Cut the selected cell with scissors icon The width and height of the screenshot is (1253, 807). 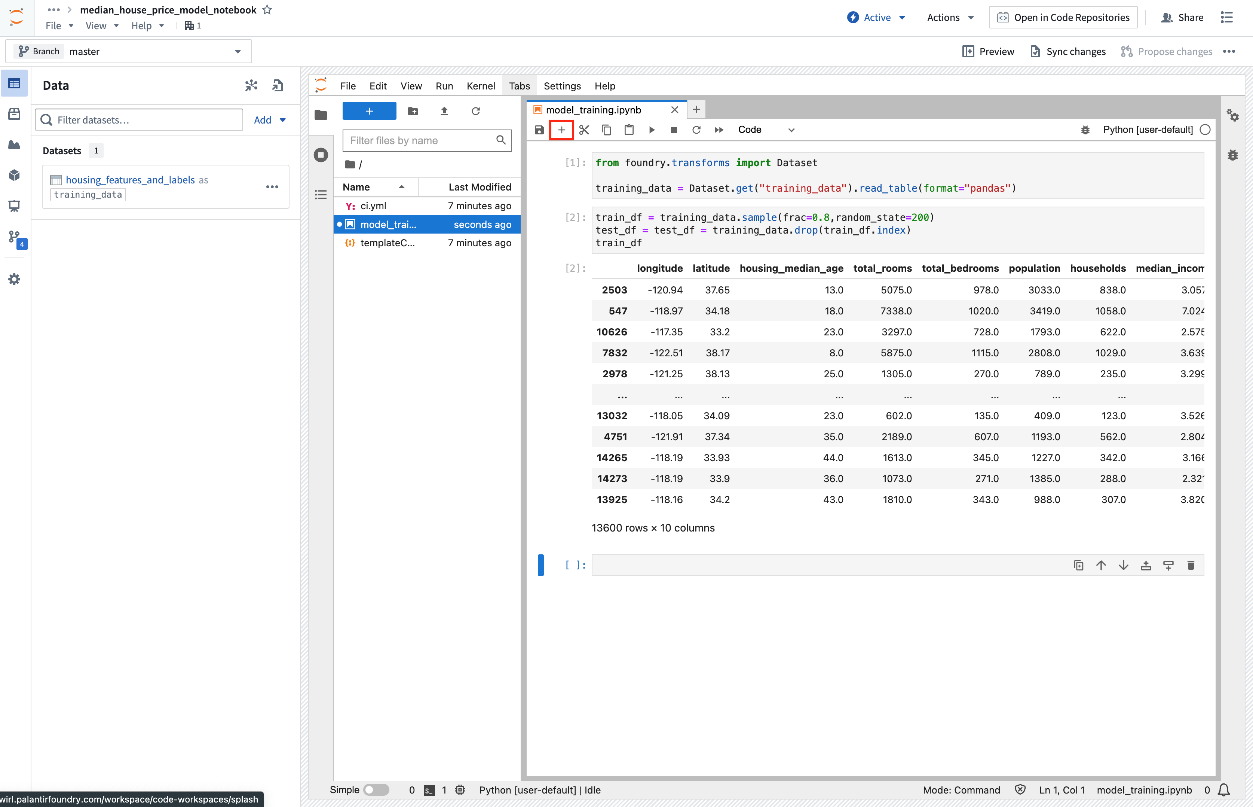584,130
